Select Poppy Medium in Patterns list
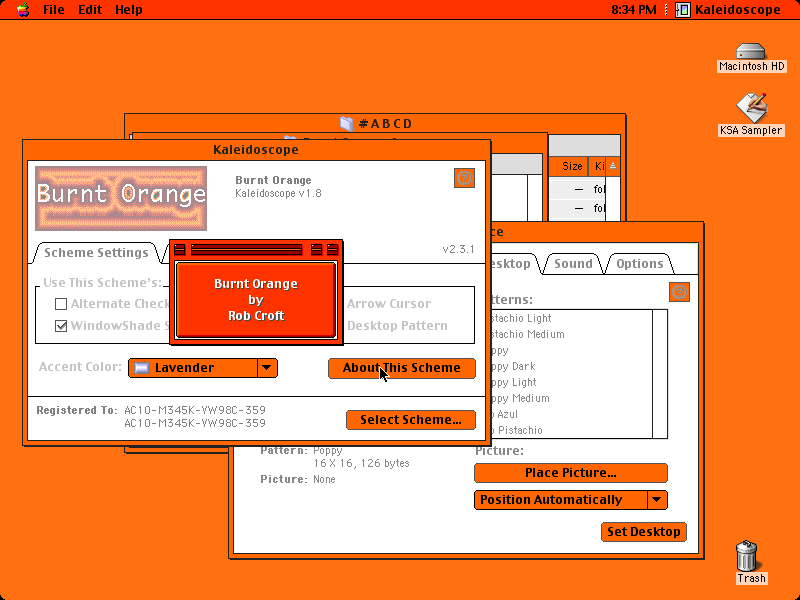This screenshot has height=600, width=800. (568, 398)
